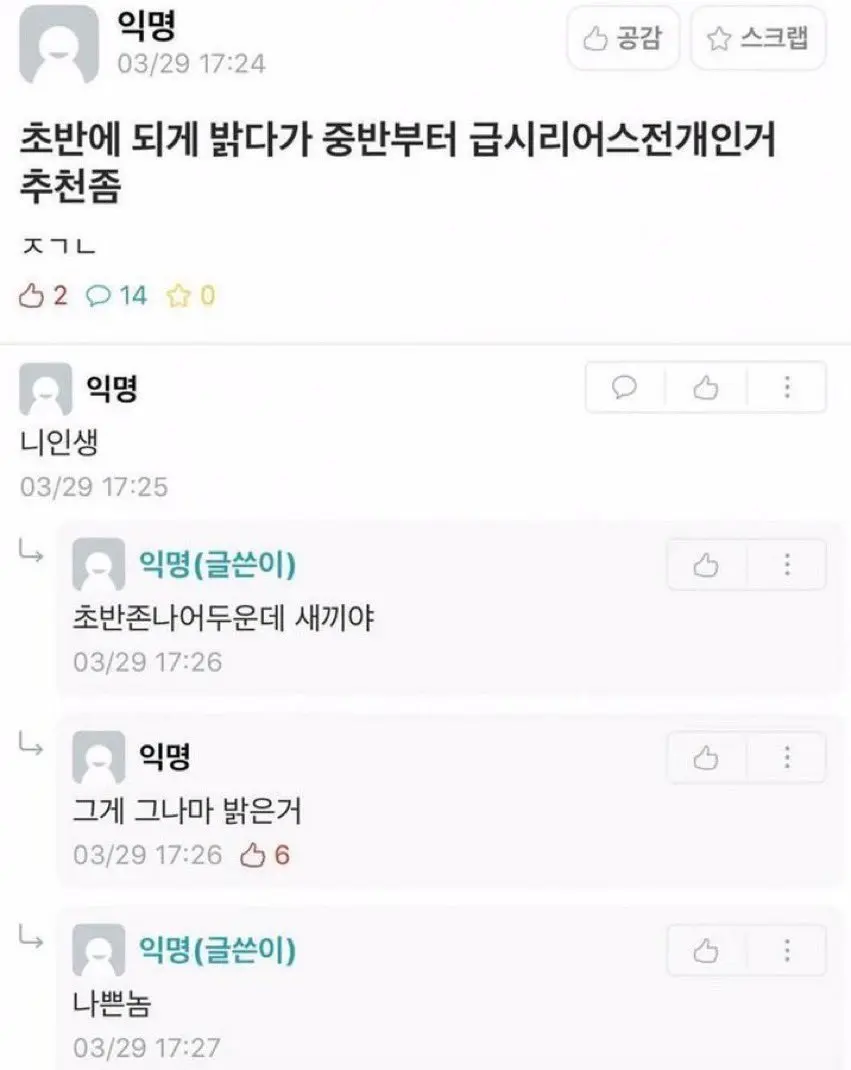The width and height of the screenshot is (851, 1070).
Task: Open the three-dot menu on 나쁜놈 reply
Action: (787, 951)
